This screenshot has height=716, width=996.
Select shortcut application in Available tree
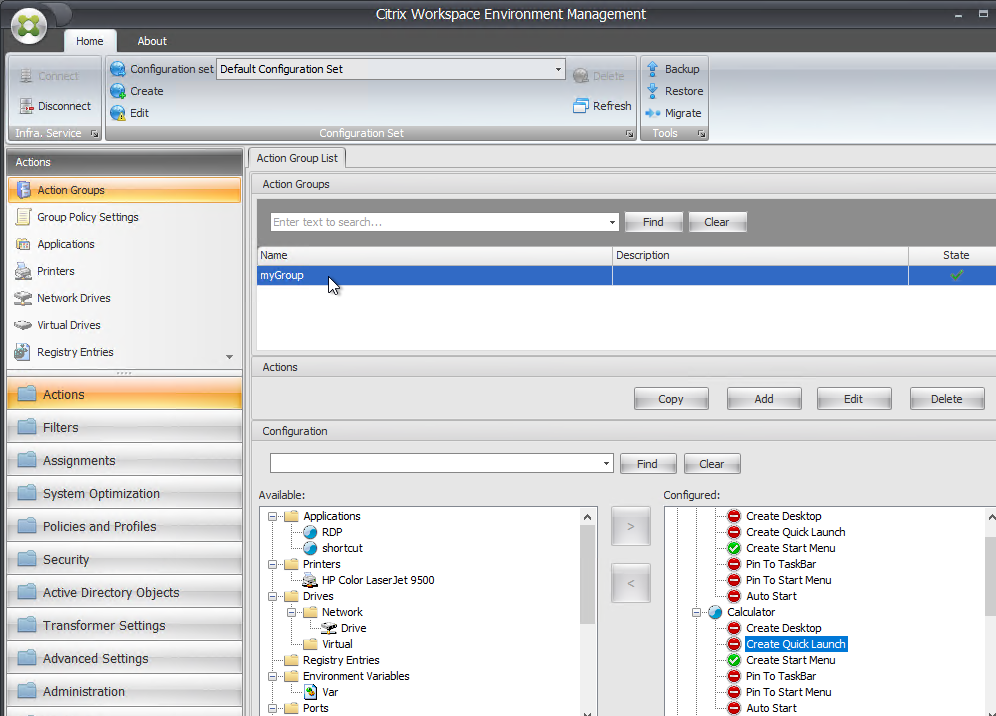342,548
